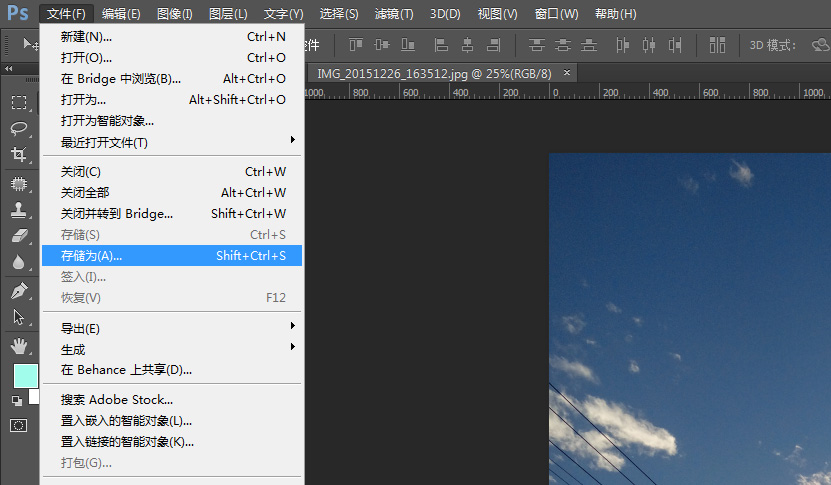Open the 窗口(W) menu

point(556,14)
